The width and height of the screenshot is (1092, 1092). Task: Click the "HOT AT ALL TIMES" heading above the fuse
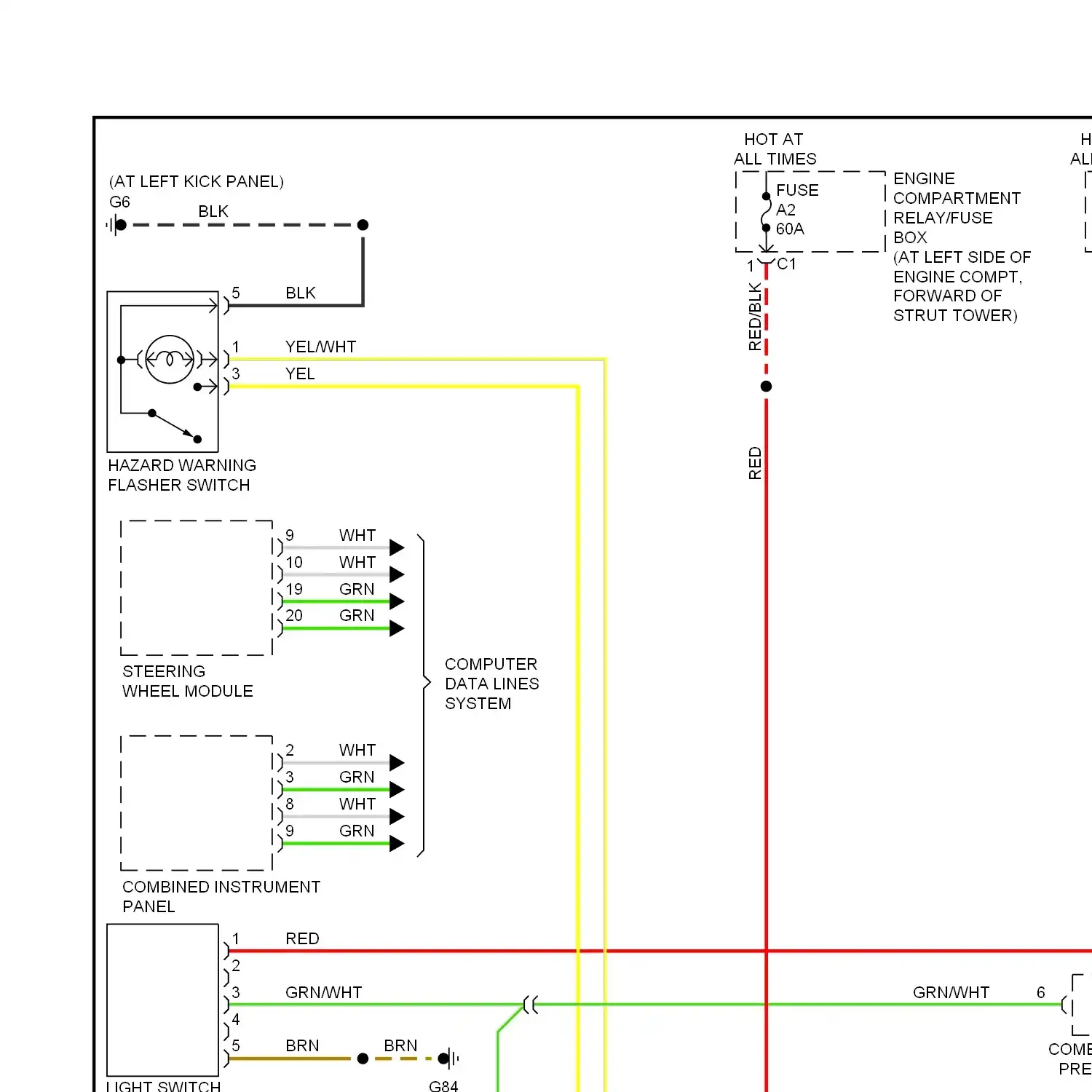click(x=775, y=149)
